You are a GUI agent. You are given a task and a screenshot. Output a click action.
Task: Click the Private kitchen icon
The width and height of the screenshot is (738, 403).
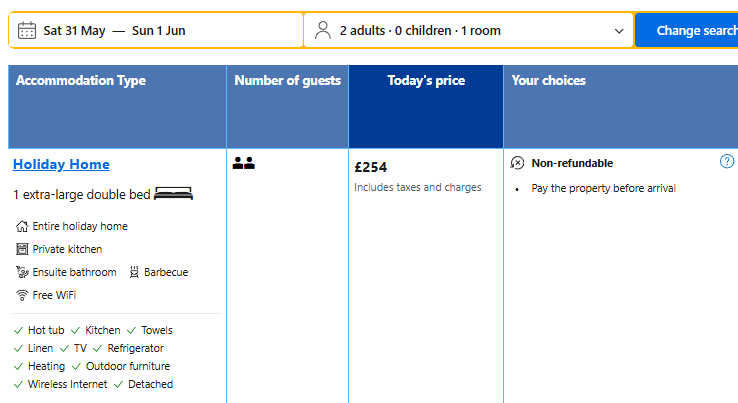(x=22, y=249)
